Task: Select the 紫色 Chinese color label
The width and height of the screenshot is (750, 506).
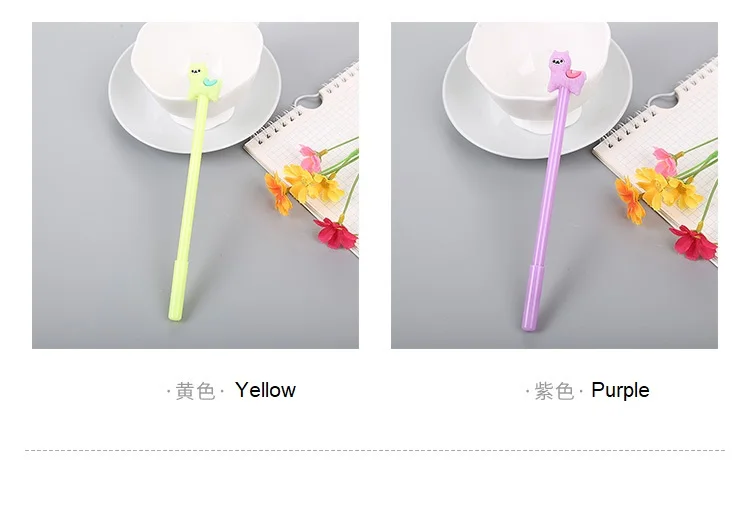Action: tap(554, 391)
